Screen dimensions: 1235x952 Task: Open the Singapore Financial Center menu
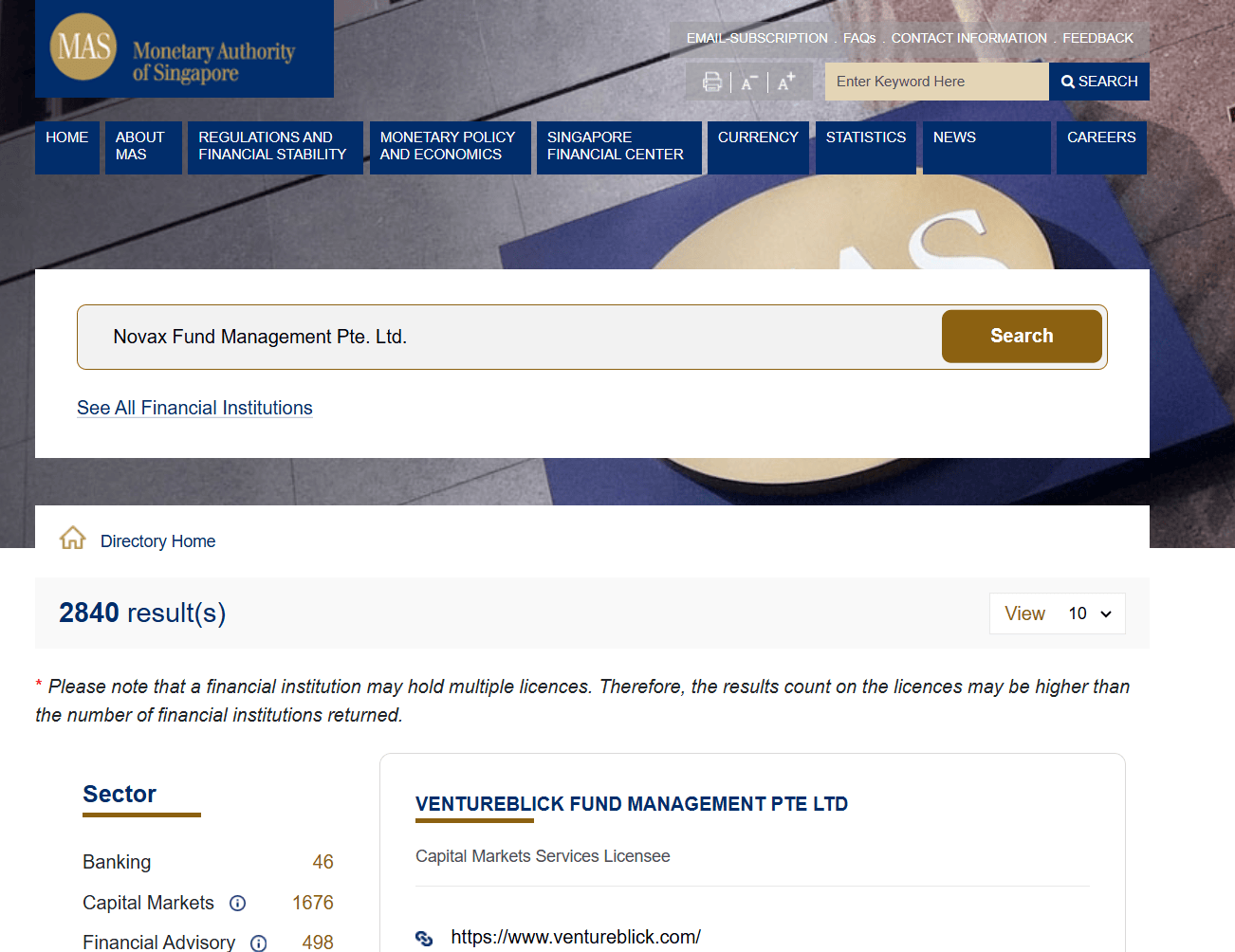[617, 147]
